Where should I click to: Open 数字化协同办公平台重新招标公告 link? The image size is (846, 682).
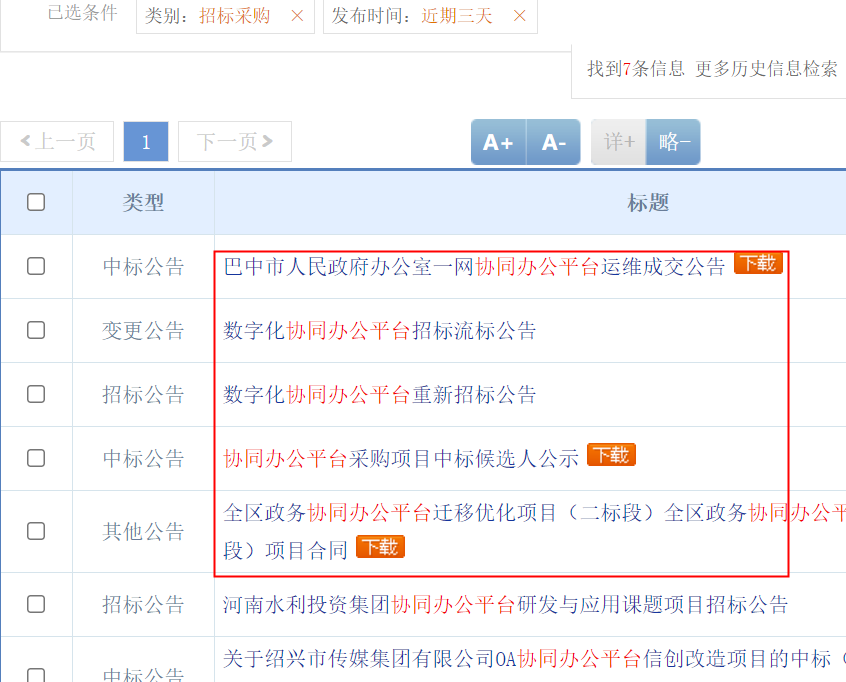[380, 394]
